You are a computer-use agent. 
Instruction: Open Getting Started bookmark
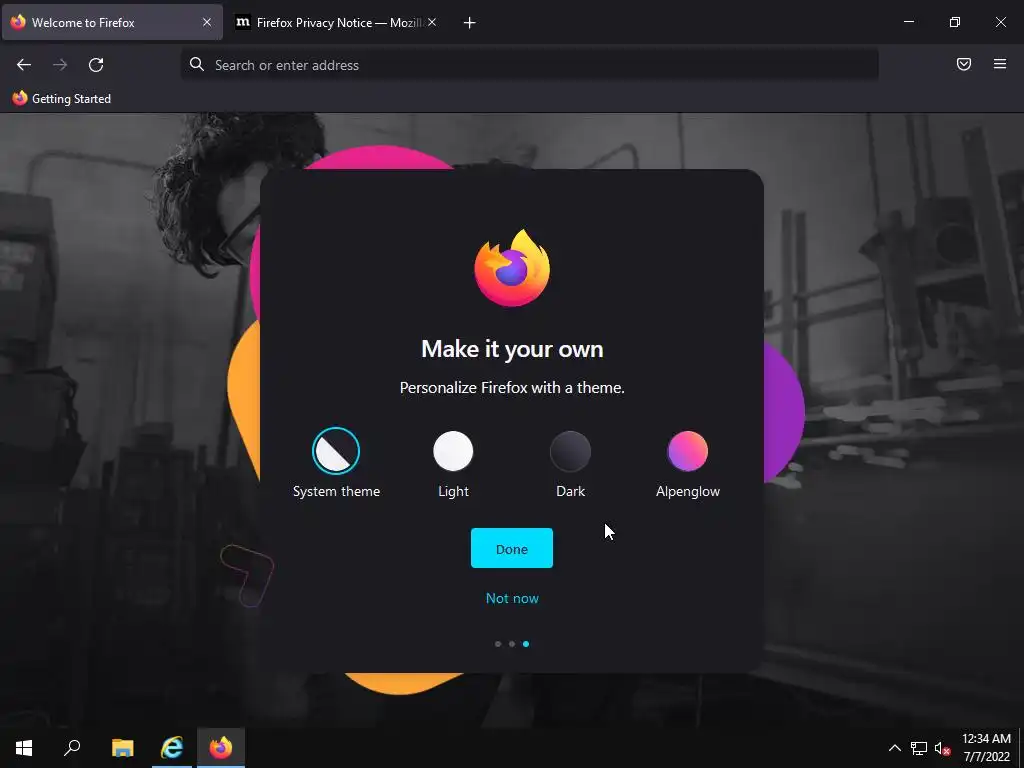point(61,99)
